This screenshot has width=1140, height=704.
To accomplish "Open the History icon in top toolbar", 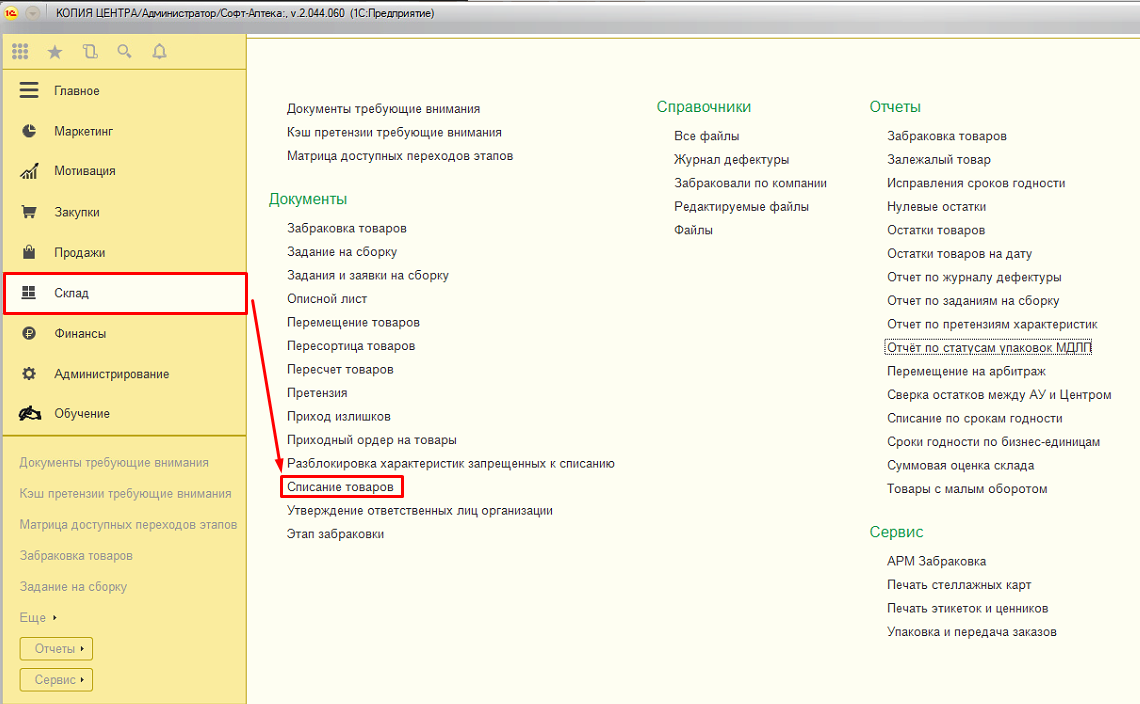I will click(90, 52).
